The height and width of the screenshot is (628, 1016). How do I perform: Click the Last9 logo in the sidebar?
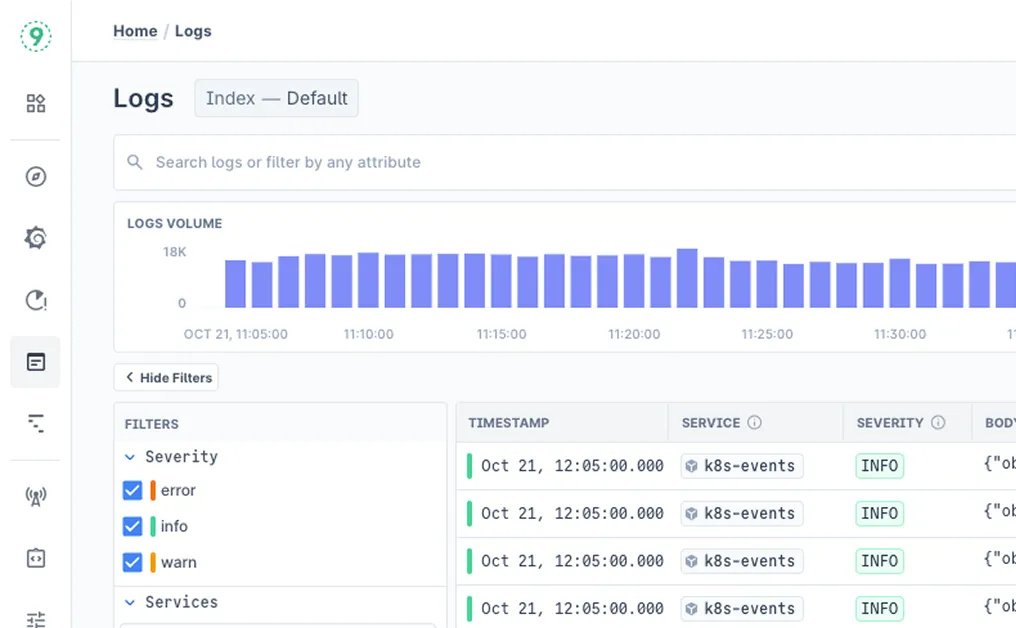(35, 36)
